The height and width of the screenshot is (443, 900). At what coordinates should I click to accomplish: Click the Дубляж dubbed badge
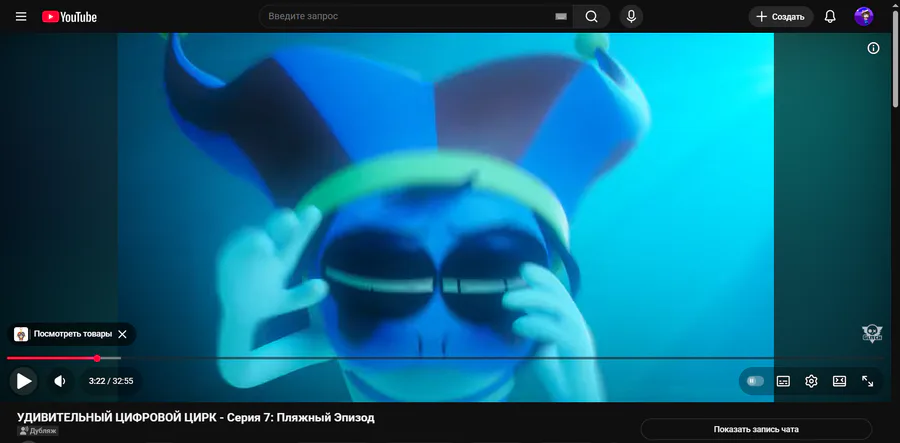pyautogui.click(x=38, y=431)
